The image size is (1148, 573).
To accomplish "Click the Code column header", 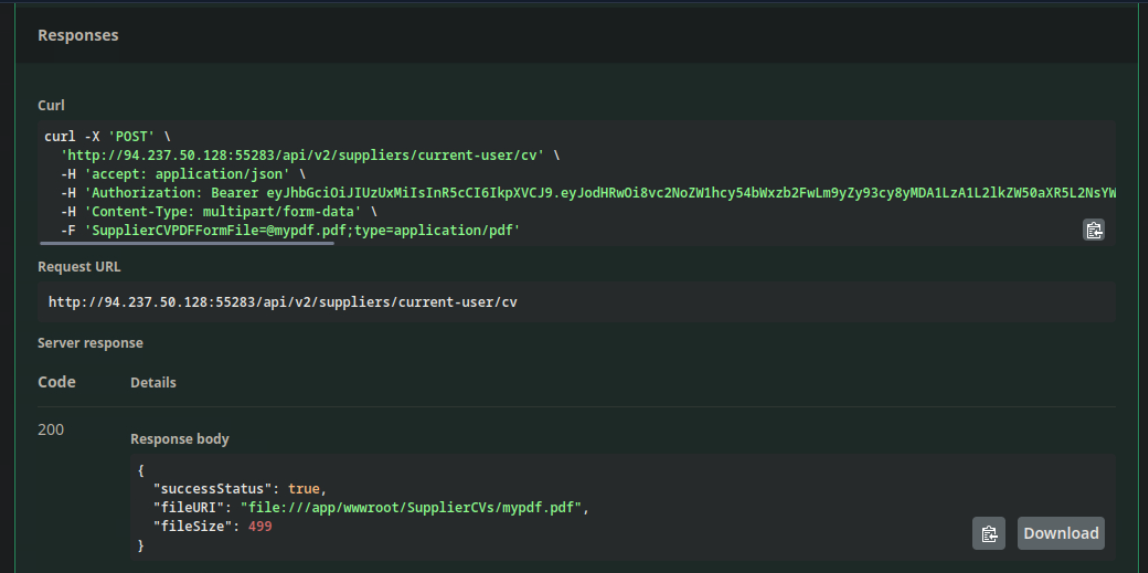I will coord(57,382).
